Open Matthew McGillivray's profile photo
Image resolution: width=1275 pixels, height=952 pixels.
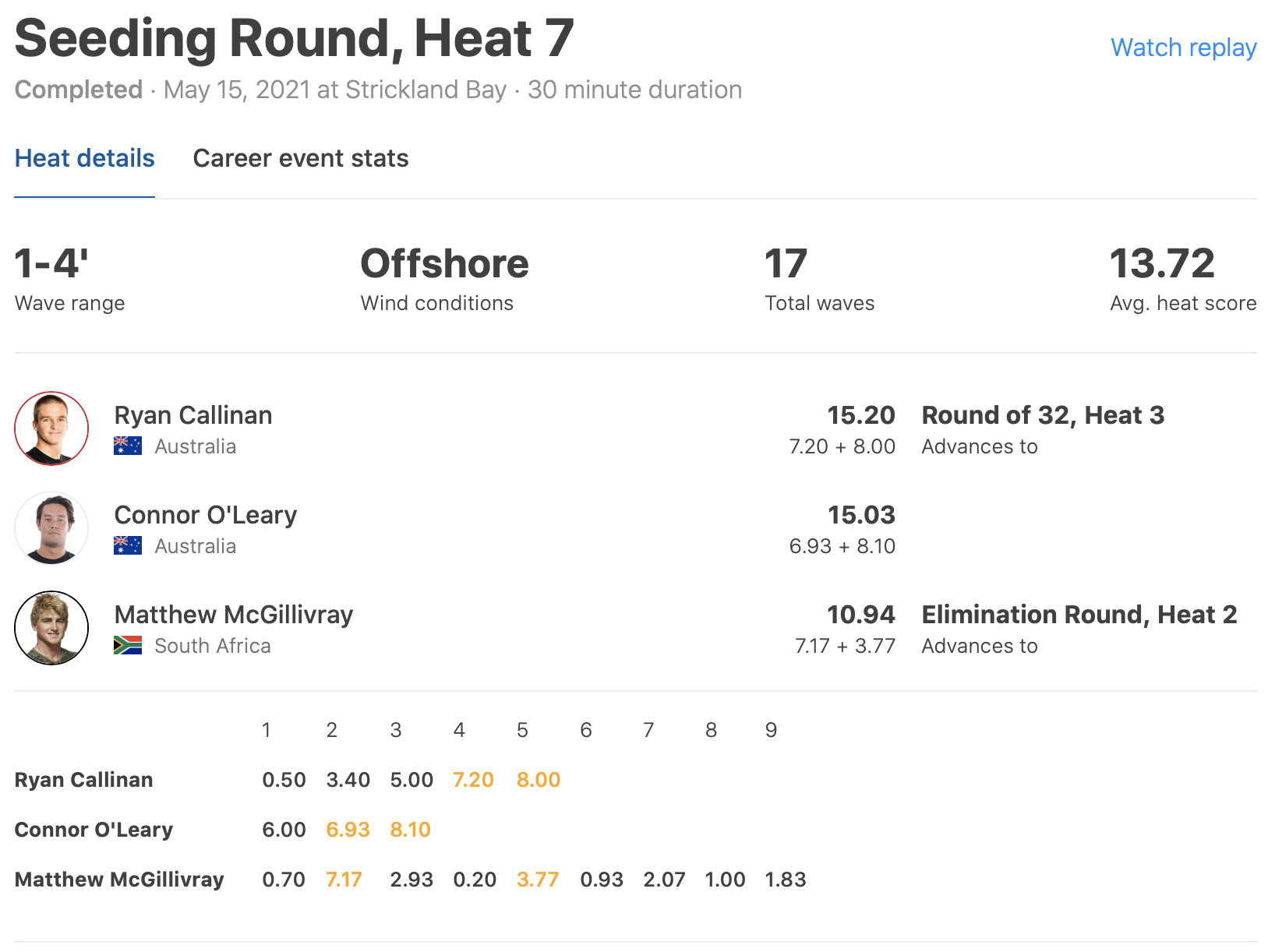click(x=51, y=628)
